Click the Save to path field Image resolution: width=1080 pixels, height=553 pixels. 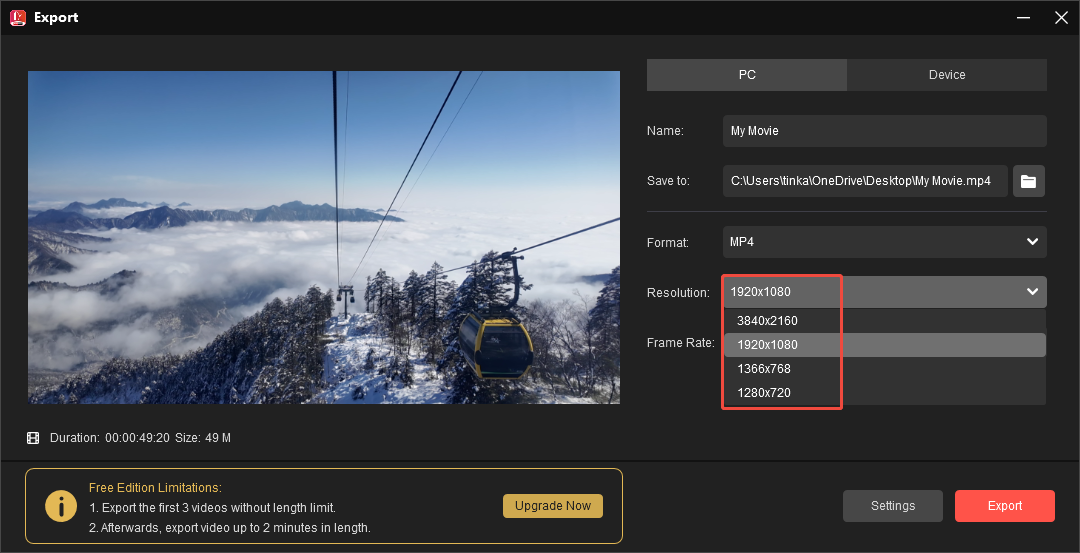tap(865, 181)
